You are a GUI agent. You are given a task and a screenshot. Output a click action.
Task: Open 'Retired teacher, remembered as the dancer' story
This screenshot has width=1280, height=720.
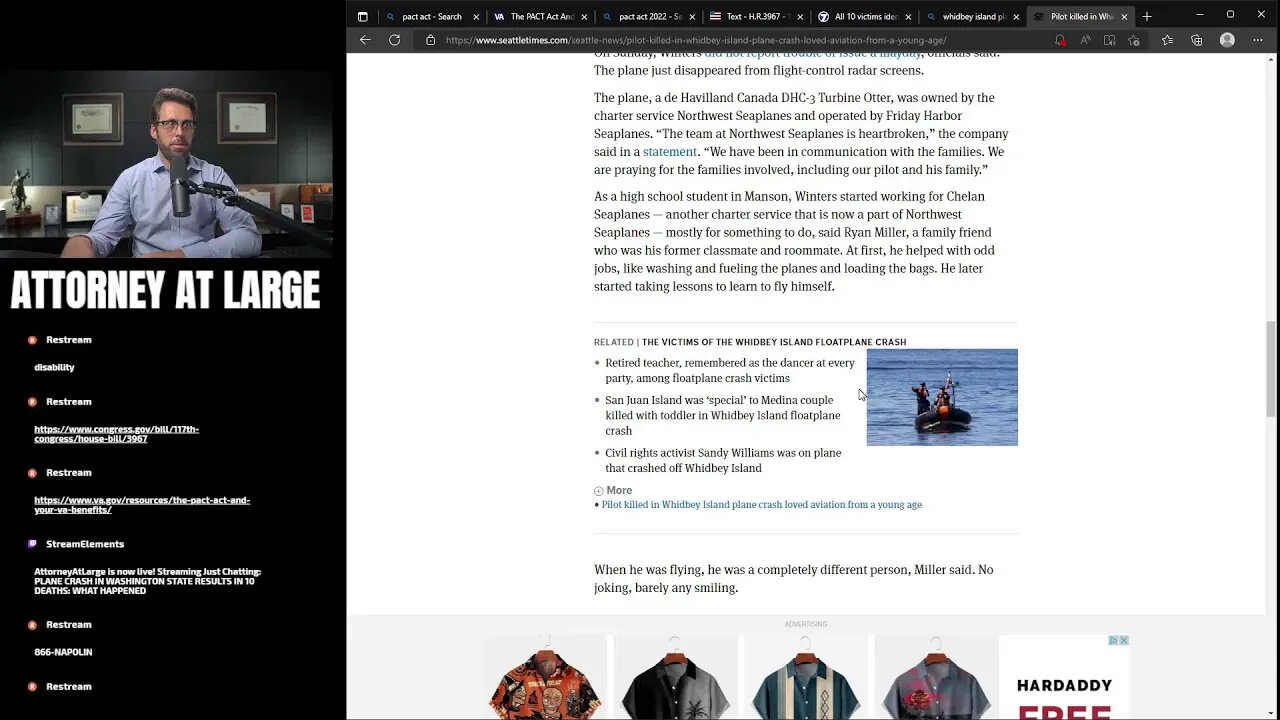(x=730, y=371)
